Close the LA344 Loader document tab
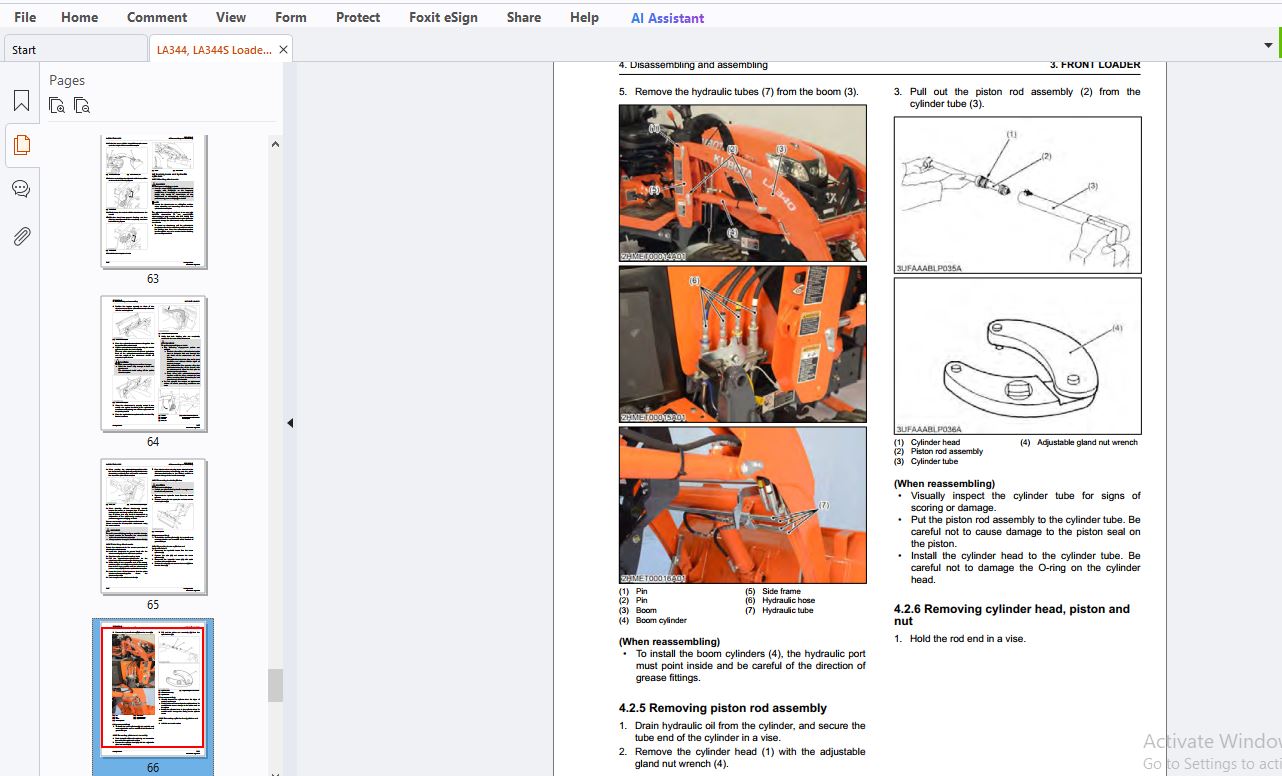The height and width of the screenshot is (776, 1282). pyautogui.click(x=283, y=49)
